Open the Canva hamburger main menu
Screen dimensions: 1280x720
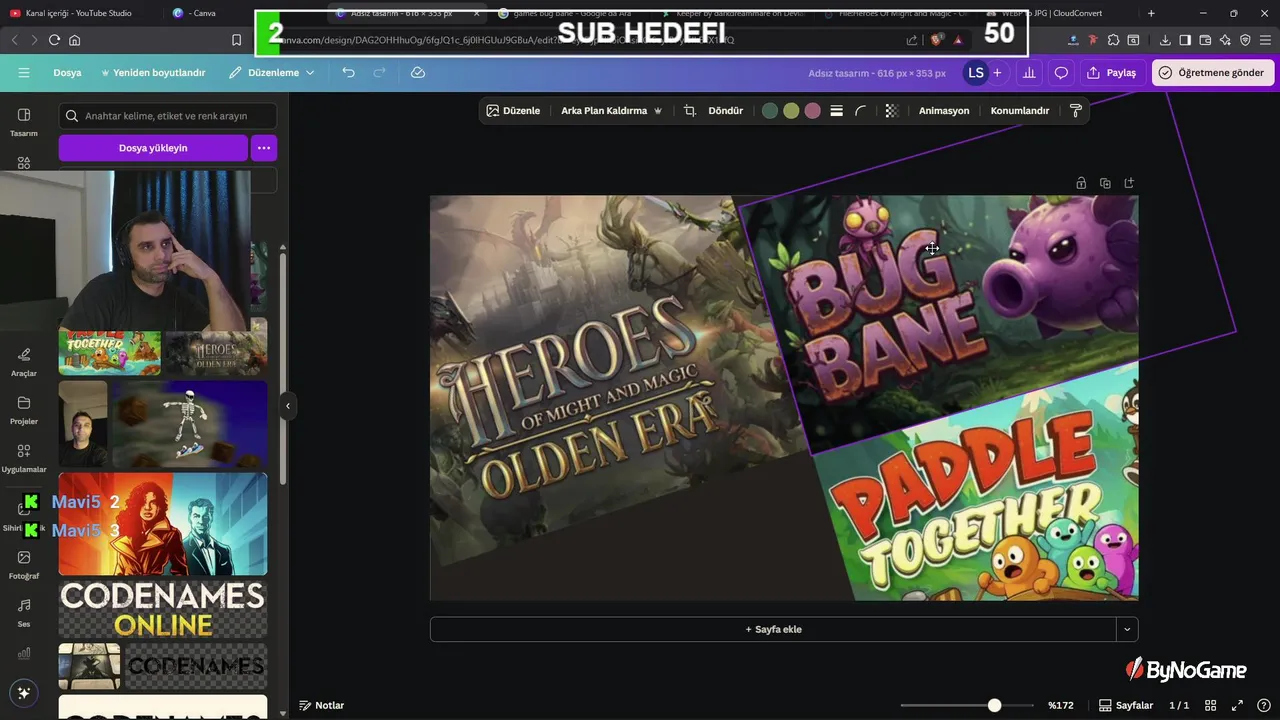coord(24,73)
